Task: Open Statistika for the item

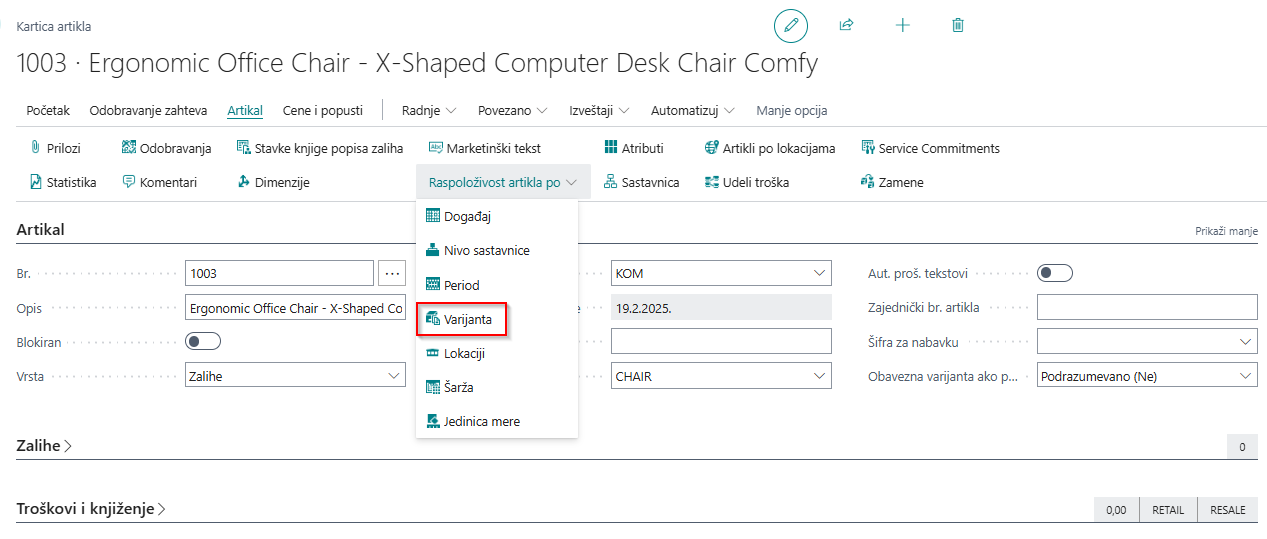Action: click(63, 182)
